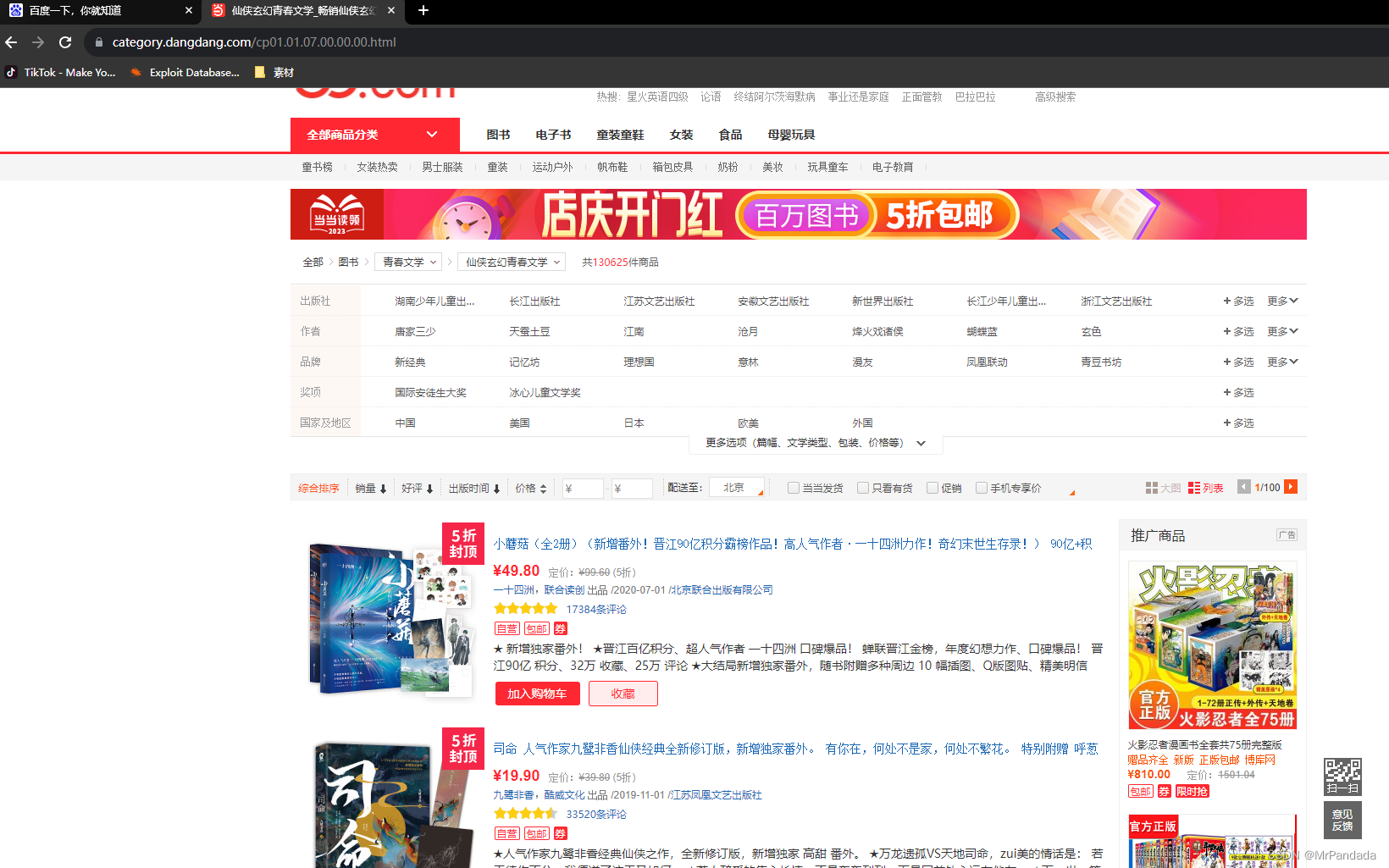Screen dimensions: 1389x868
Task: Click star rating of 司命
Action: point(526,814)
